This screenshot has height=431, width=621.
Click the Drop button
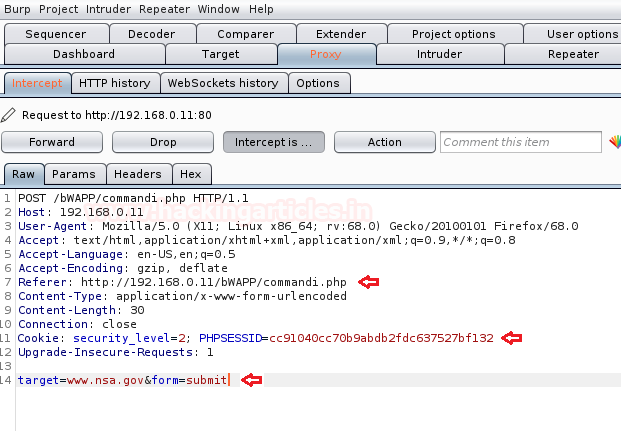[x=163, y=142]
